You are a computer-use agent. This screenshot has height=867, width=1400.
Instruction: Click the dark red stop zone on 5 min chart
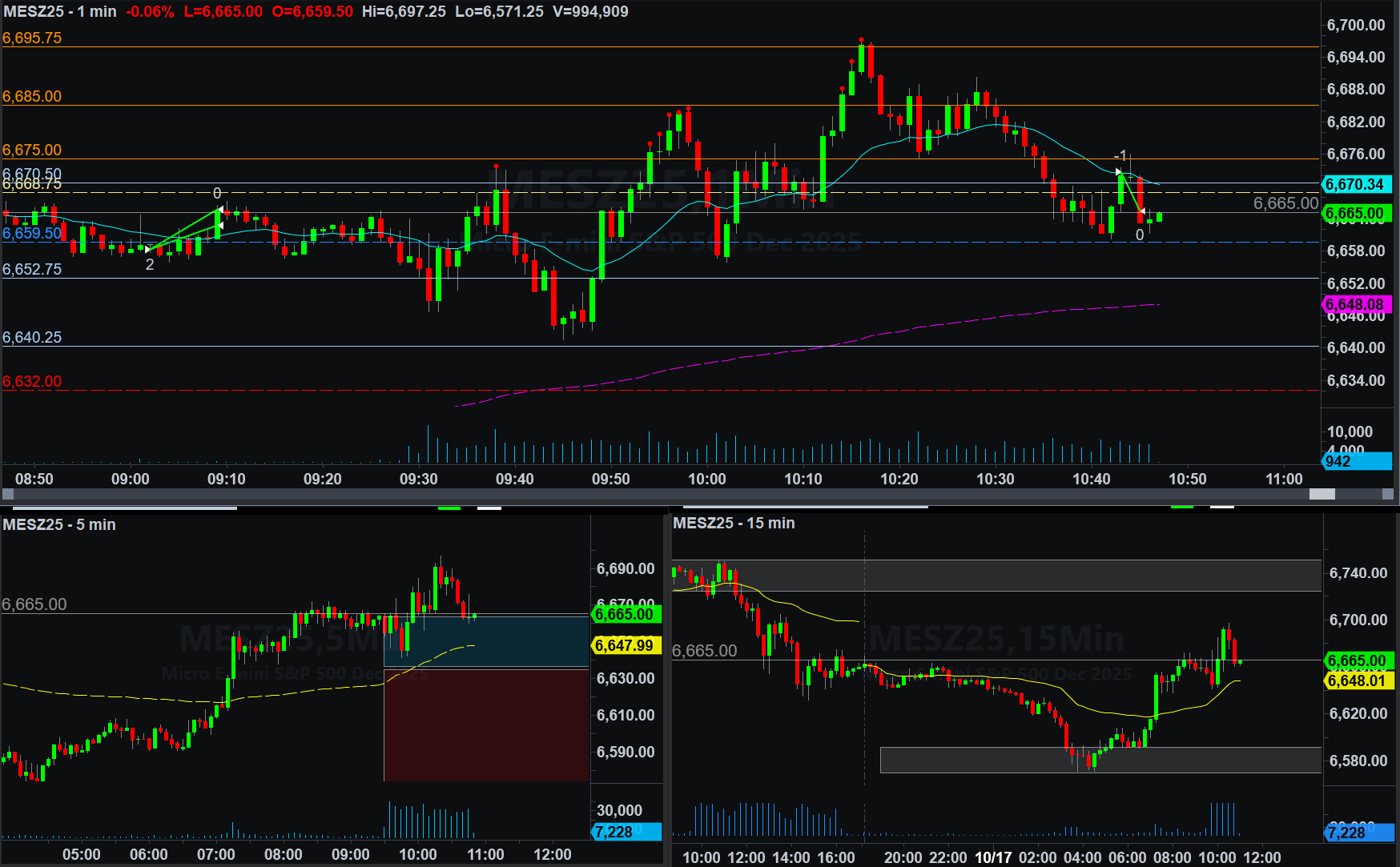pyautogui.click(x=486, y=725)
